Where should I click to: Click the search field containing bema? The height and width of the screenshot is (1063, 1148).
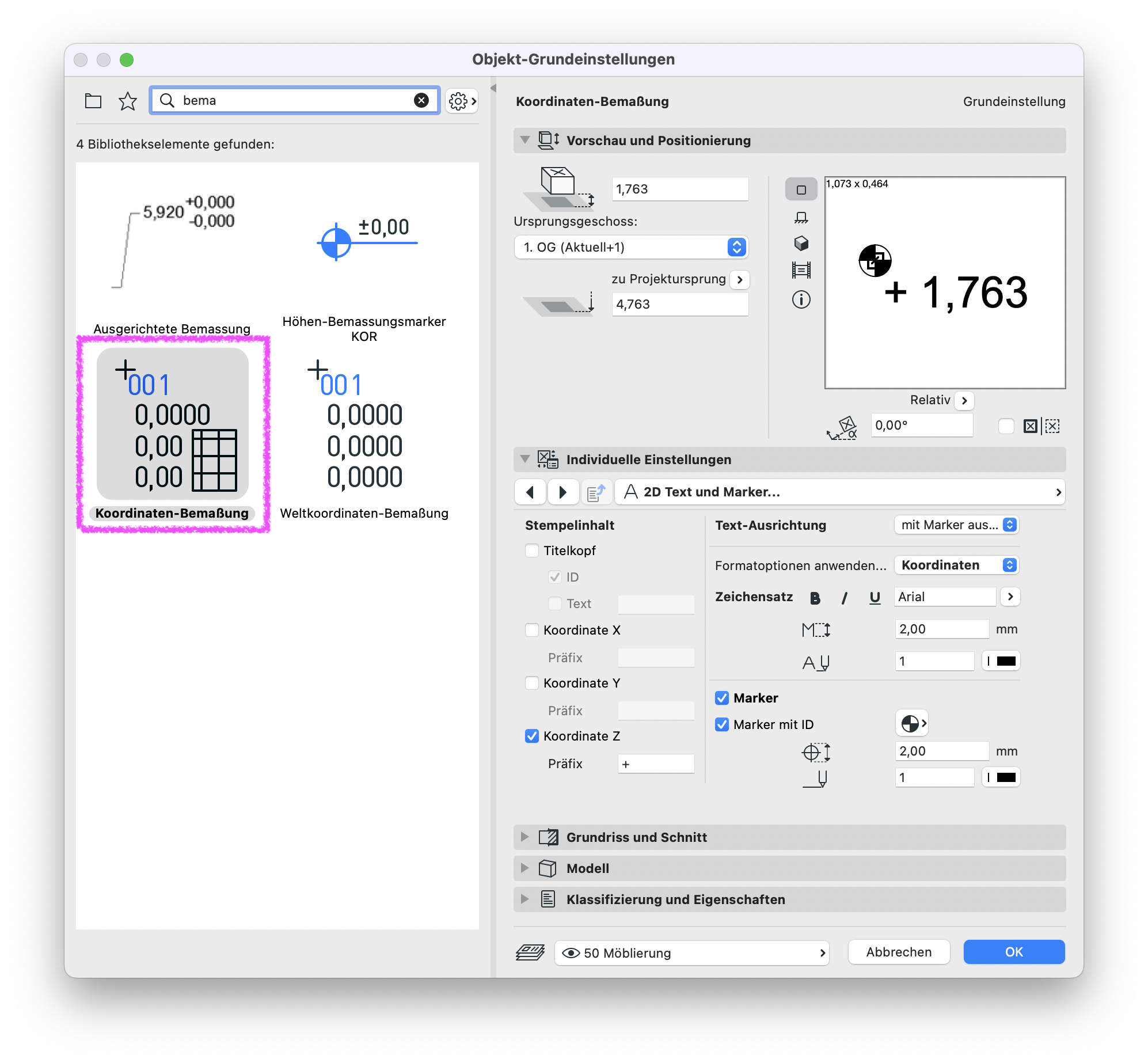(294, 100)
